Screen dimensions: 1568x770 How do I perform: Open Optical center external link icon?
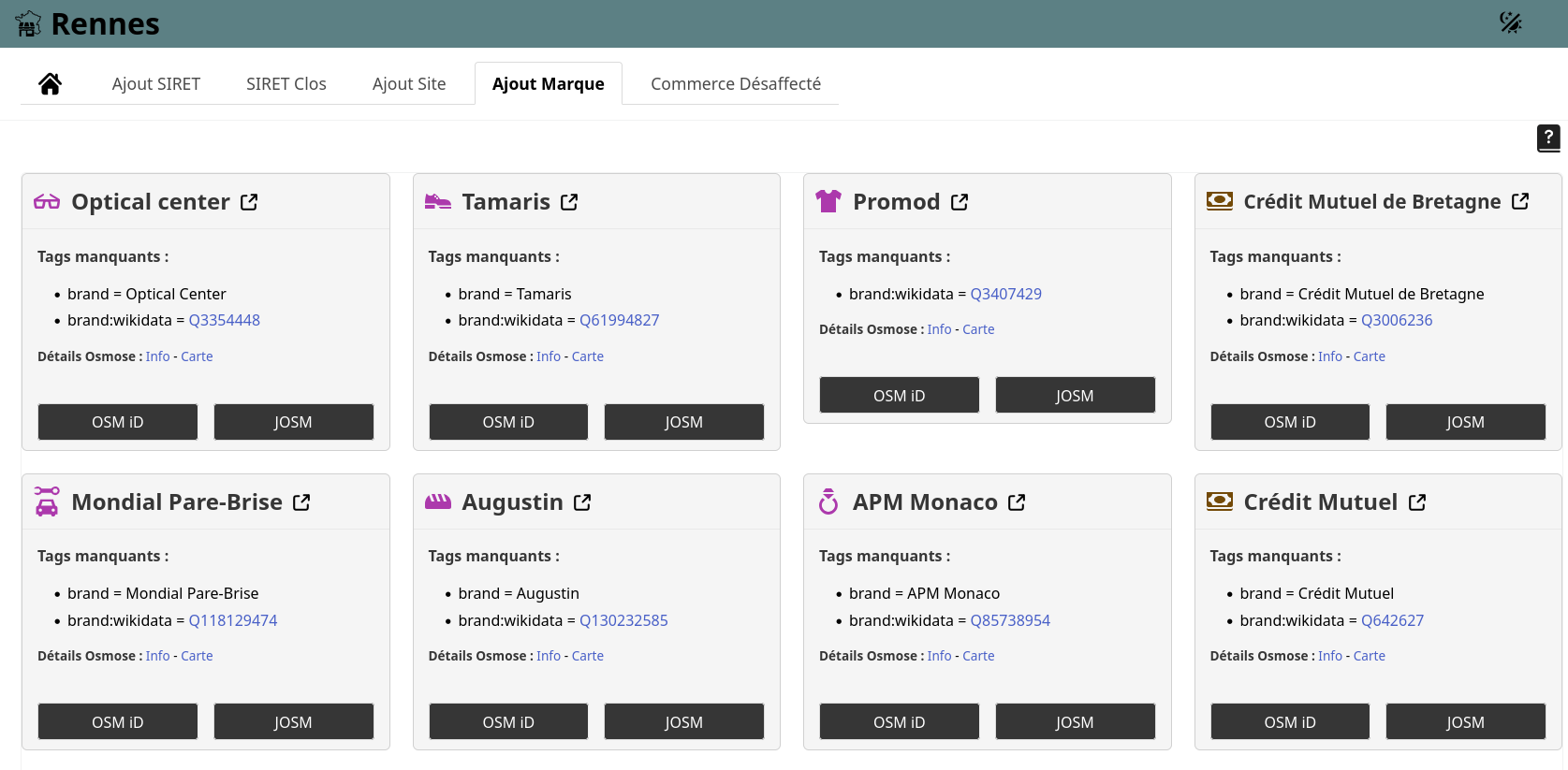(249, 202)
